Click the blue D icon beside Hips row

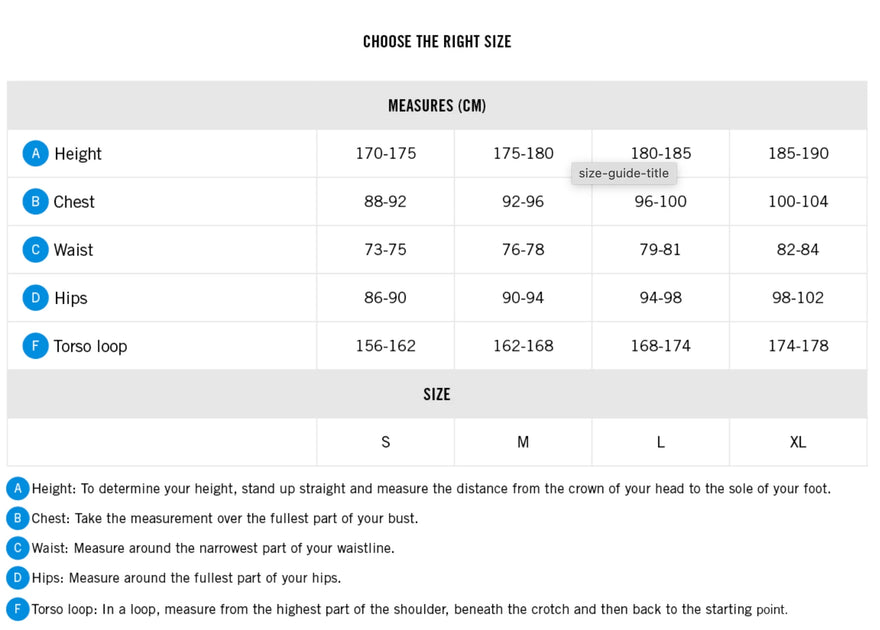35,297
